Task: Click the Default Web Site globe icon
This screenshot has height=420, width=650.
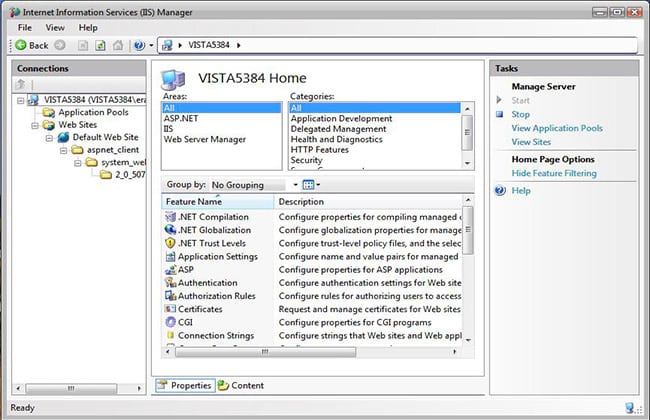Action: tap(64, 138)
